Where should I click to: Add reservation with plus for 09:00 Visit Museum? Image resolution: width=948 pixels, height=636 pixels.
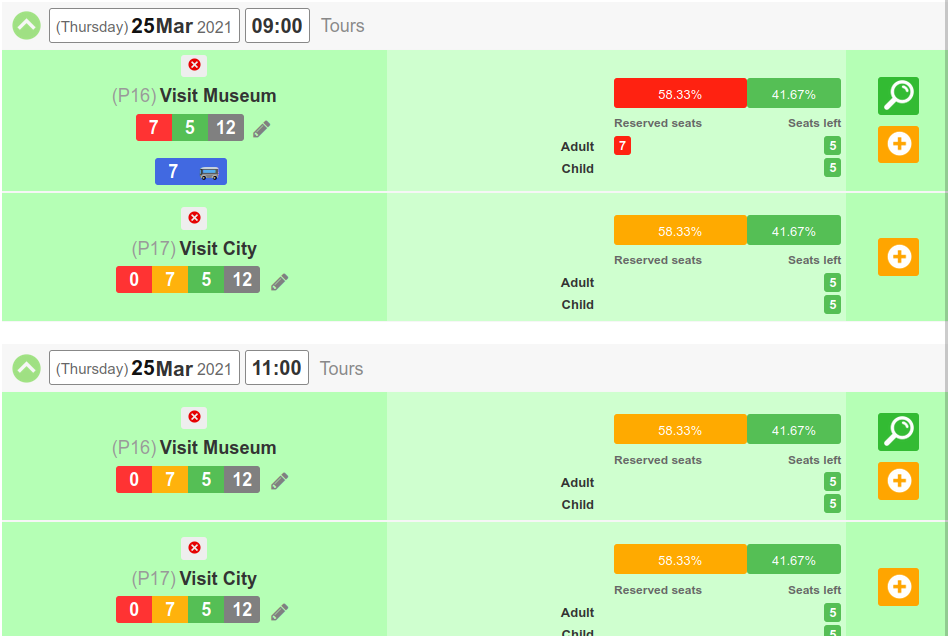pos(898,144)
